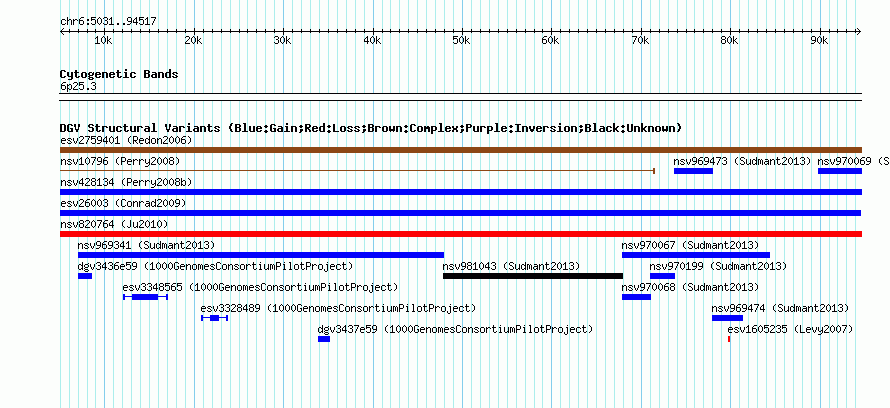
Task: Click the 60k tick on the ruler
Action: (551, 40)
